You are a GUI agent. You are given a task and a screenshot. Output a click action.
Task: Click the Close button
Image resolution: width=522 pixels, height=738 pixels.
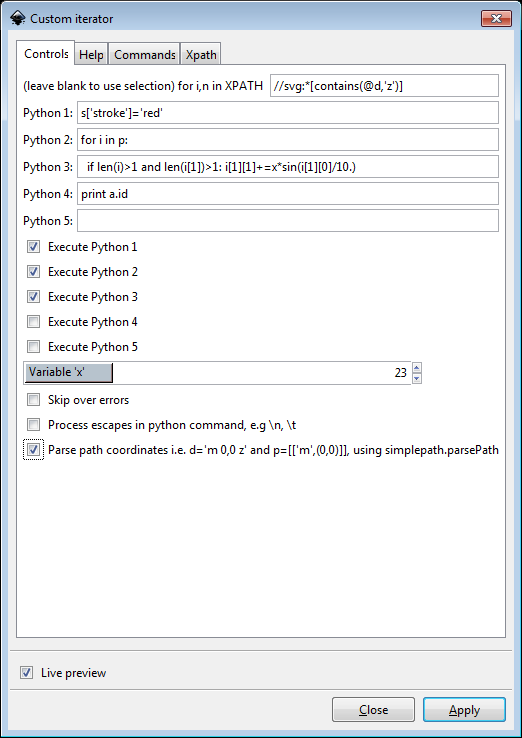(373, 710)
